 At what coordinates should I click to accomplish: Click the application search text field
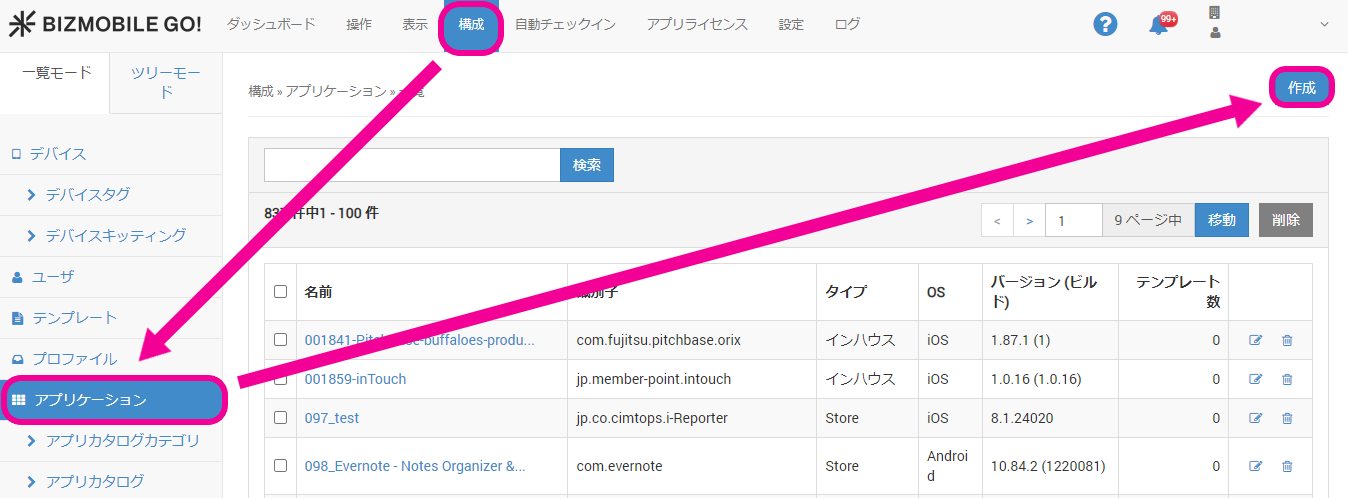pyautogui.click(x=411, y=165)
